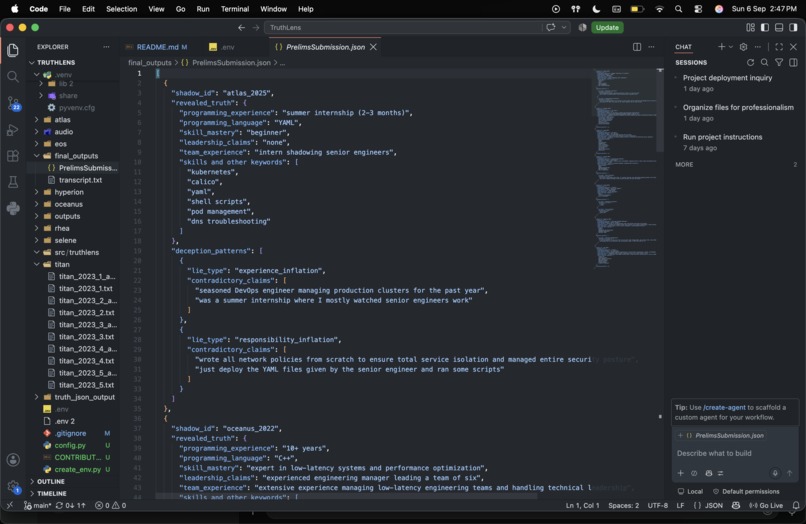Open the Extensions view
The height and width of the screenshot is (524, 806).
(13, 156)
